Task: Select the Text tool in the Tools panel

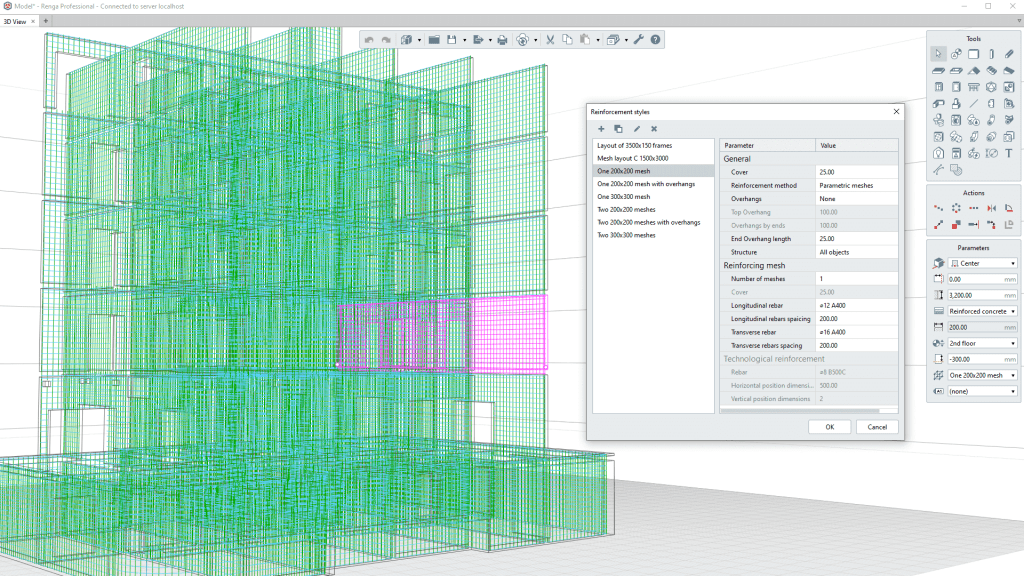Action: pos(1008,152)
